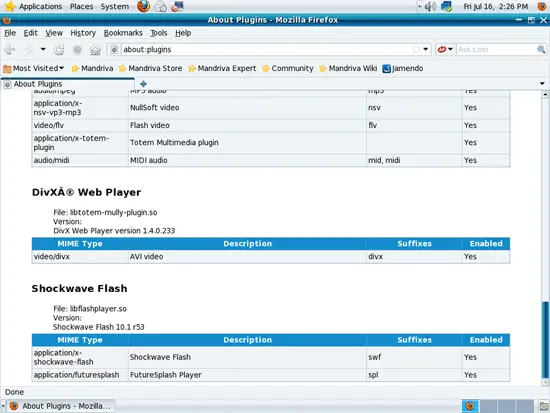Reload the current page
The width and height of the screenshot is (550, 413).
click(x=59, y=49)
